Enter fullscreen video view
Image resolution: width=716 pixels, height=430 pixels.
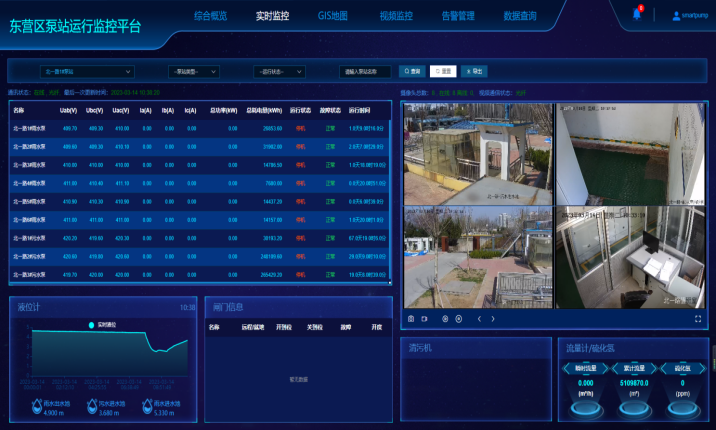tap(698, 319)
